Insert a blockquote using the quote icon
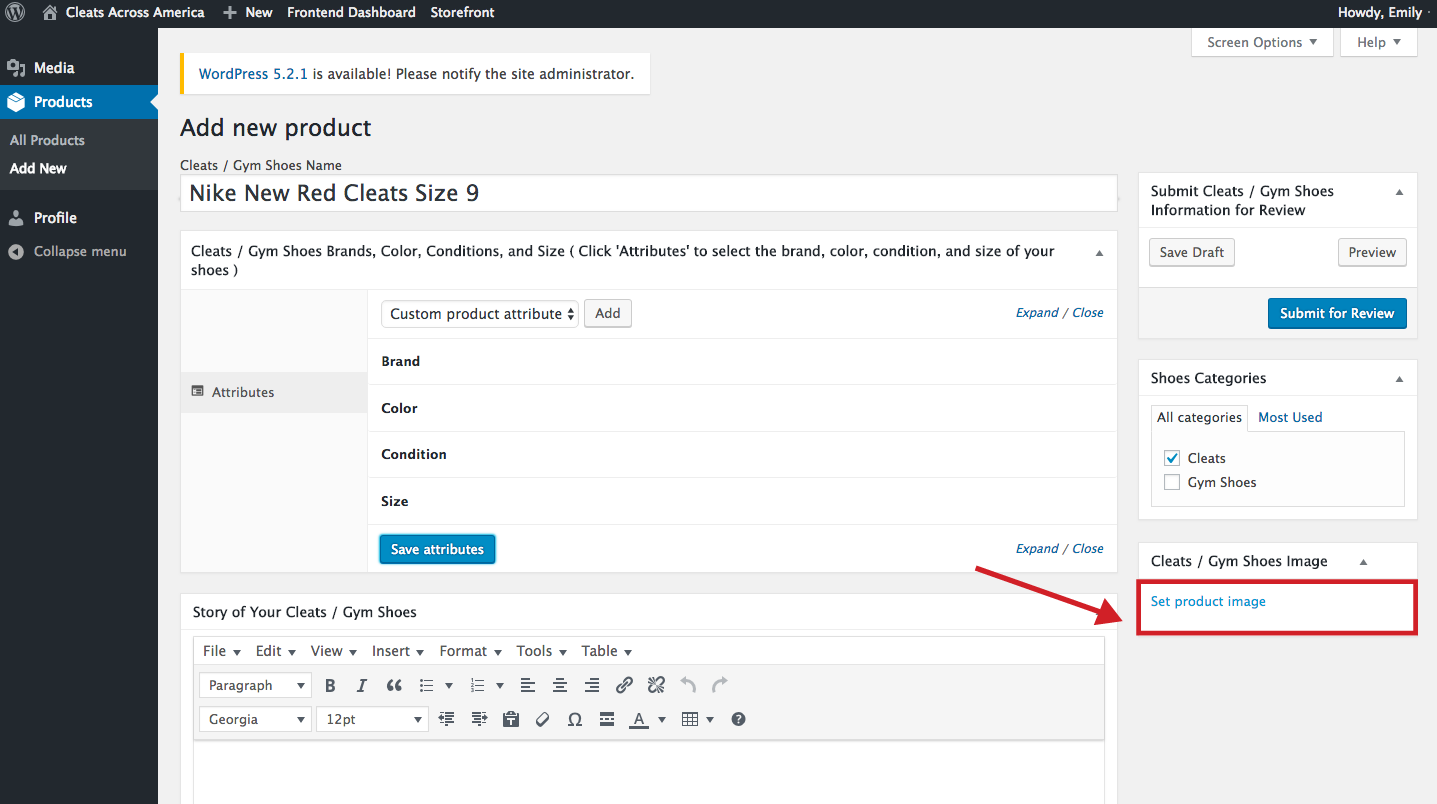1437x804 pixels. click(394, 685)
